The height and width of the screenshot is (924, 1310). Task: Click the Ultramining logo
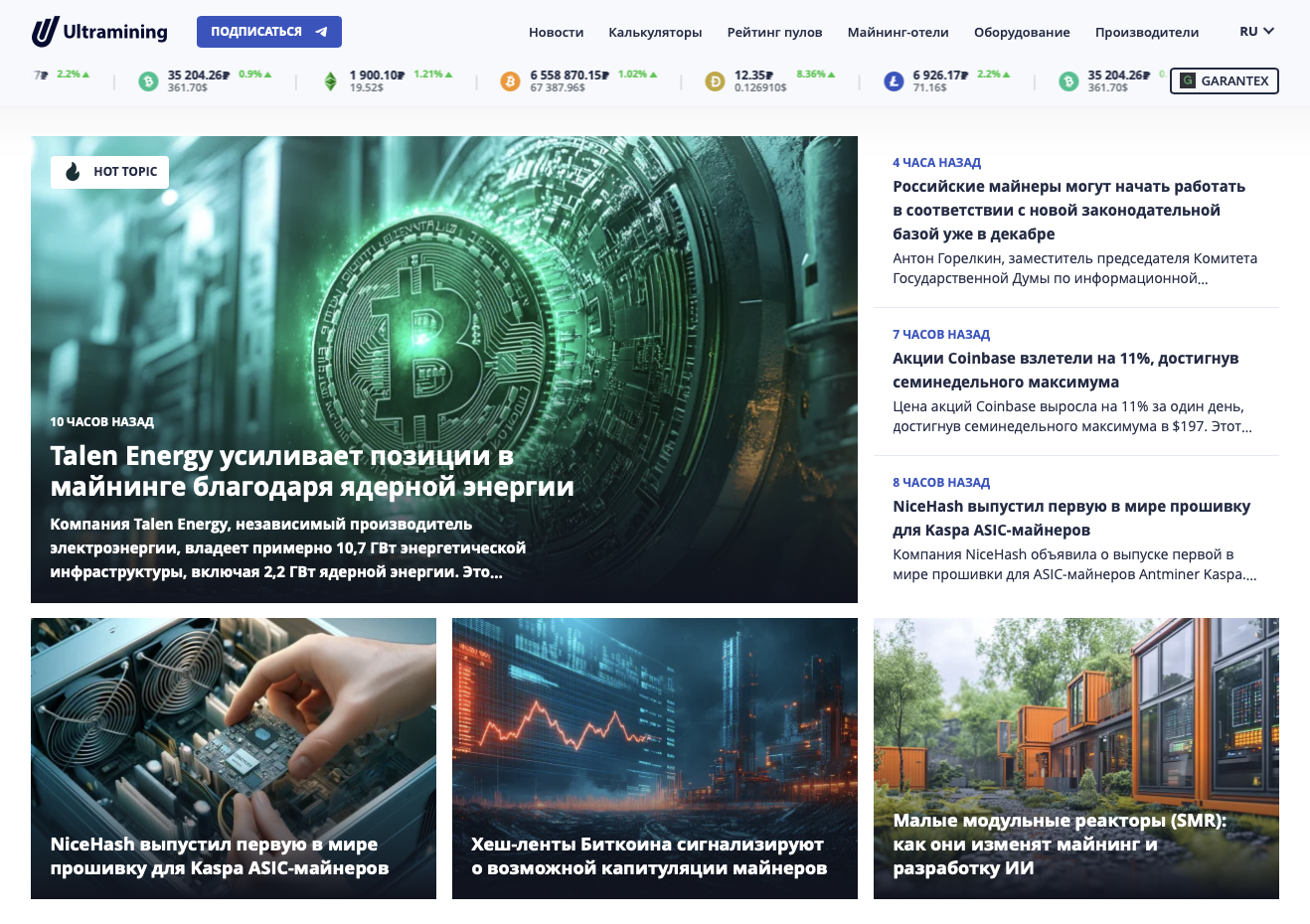[99, 32]
